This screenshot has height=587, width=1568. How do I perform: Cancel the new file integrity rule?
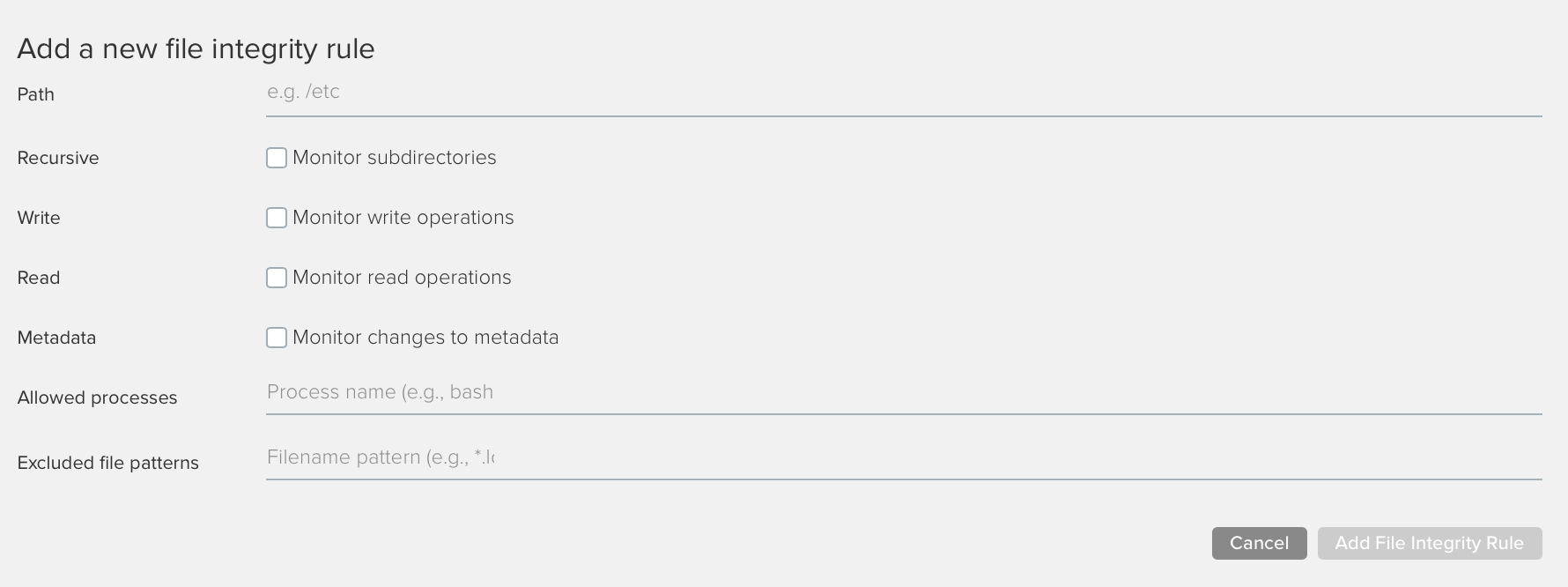click(1259, 543)
